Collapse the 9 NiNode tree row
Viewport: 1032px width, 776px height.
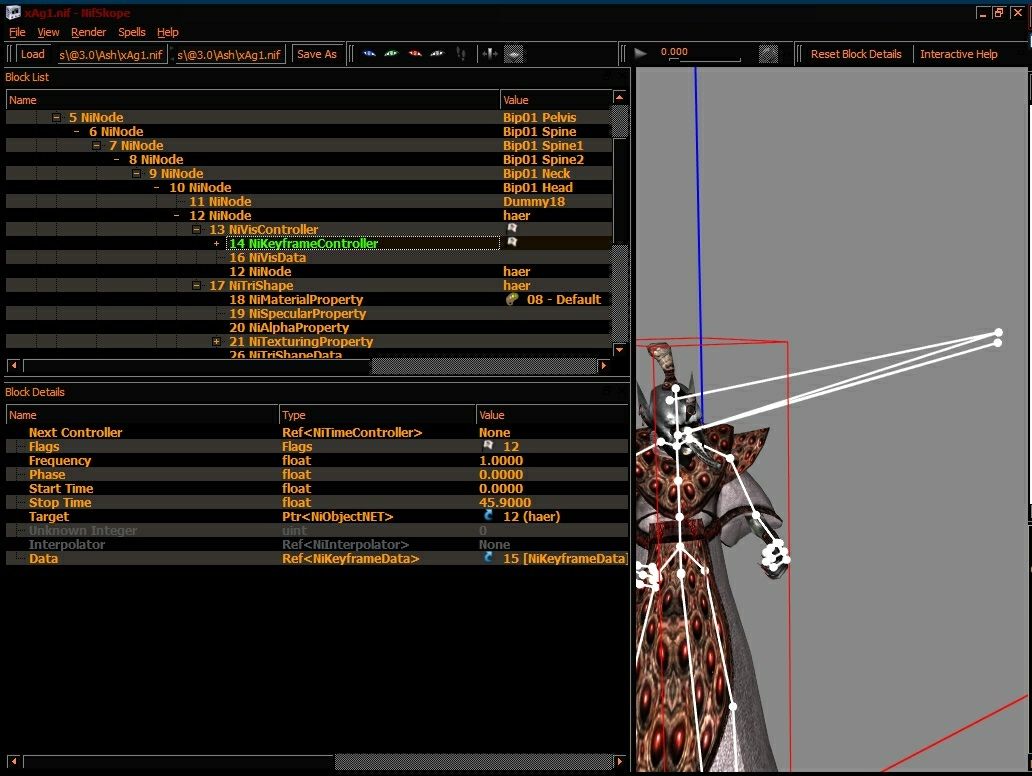click(136, 174)
